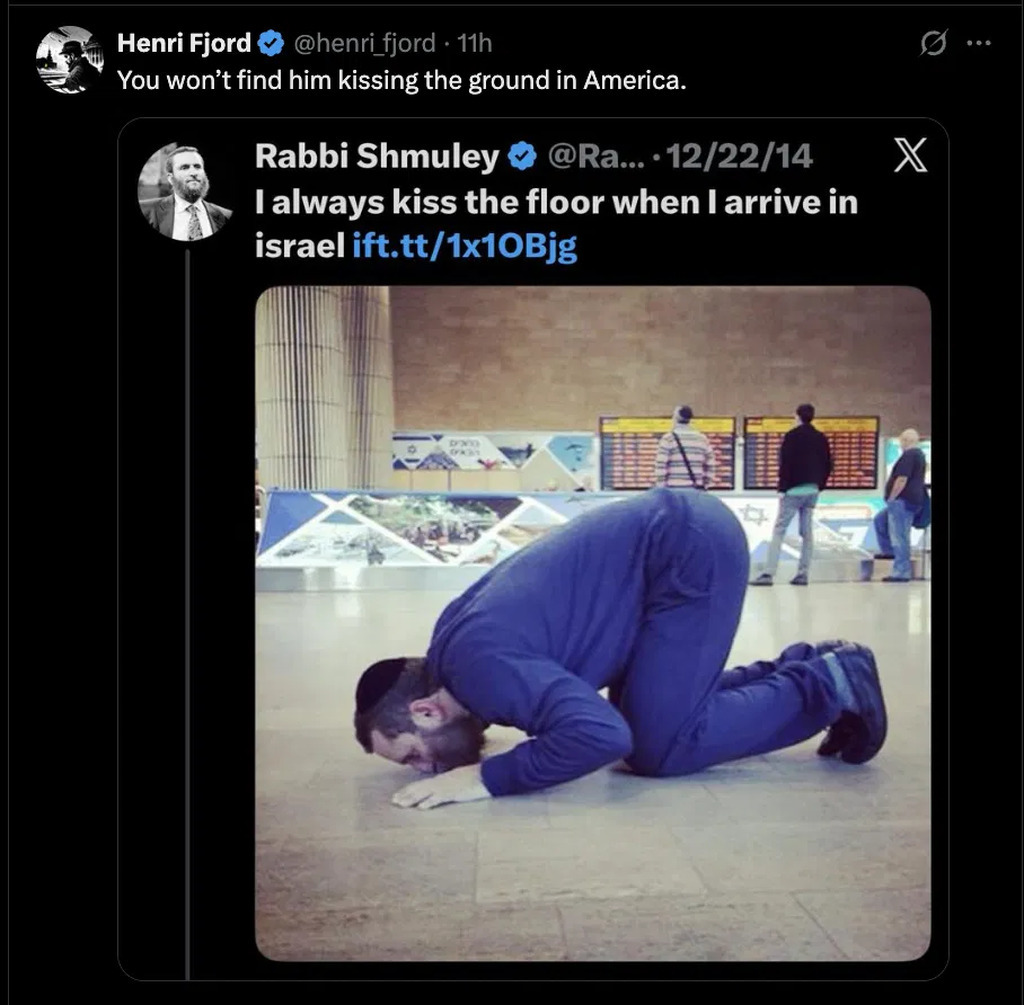Image resolution: width=1024 pixels, height=1005 pixels.
Task: Click the Grok slashed-circle icon
Action: click(933, 44)
